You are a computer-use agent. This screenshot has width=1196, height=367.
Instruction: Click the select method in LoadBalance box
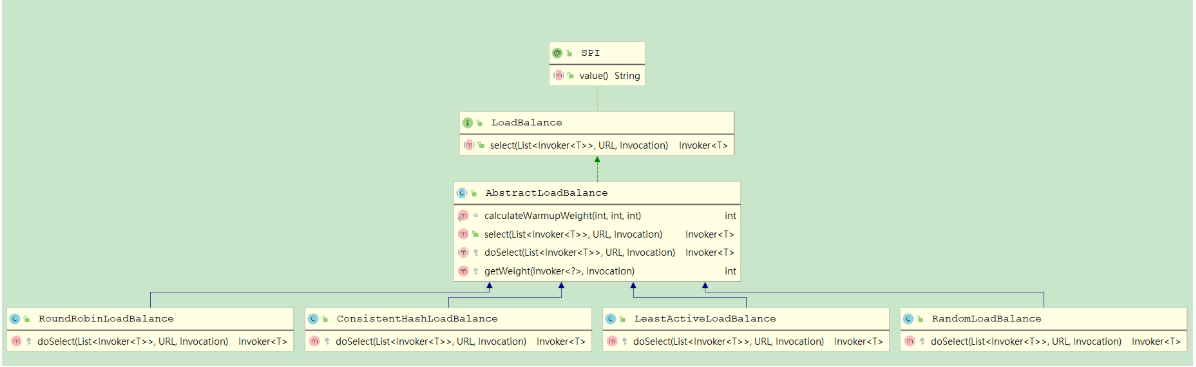click(597, 145)
